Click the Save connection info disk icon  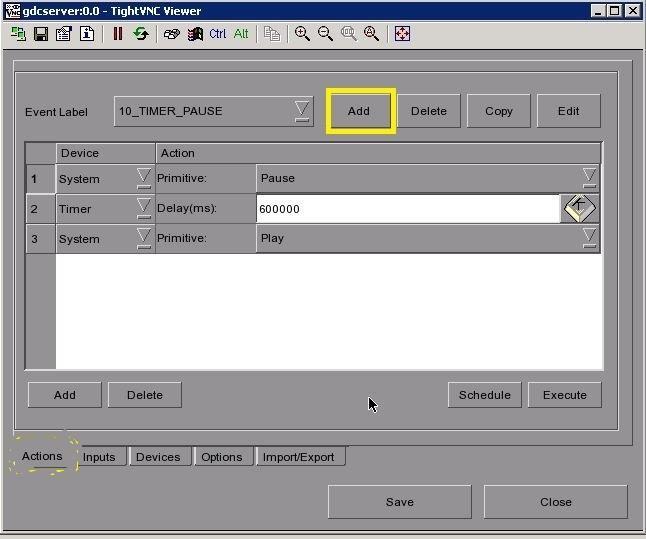[x=41, y=33]
